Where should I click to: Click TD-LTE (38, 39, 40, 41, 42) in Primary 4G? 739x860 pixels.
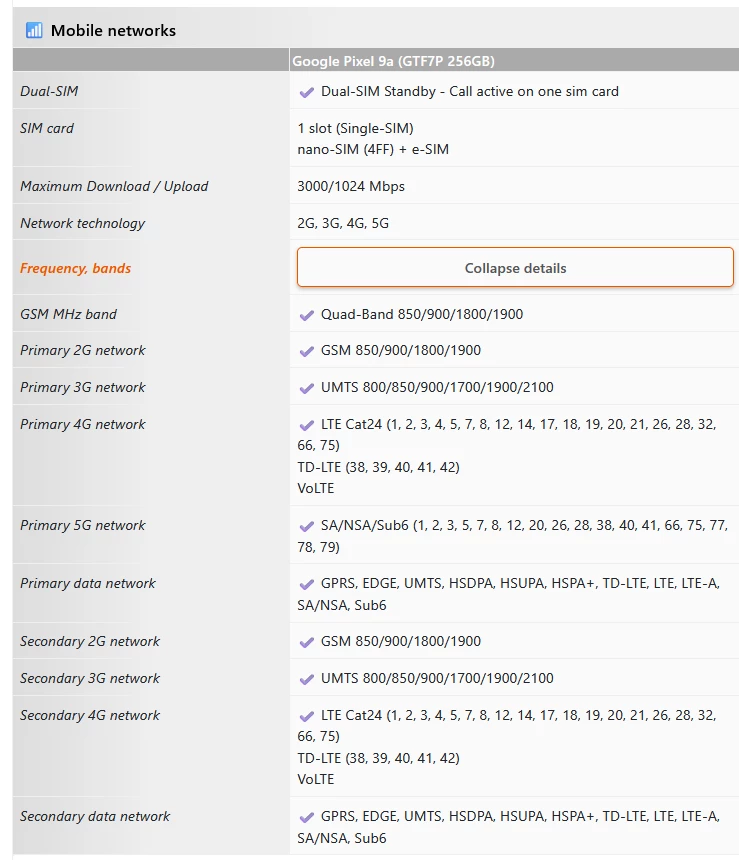click(x=379, y=467)
